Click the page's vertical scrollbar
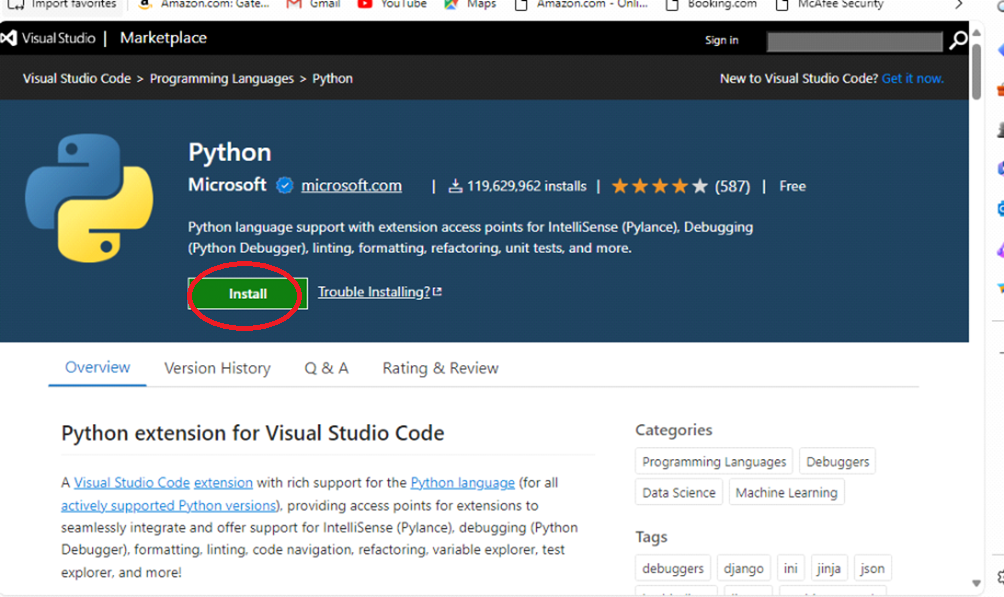1004x597 pixels. [976, 300]
